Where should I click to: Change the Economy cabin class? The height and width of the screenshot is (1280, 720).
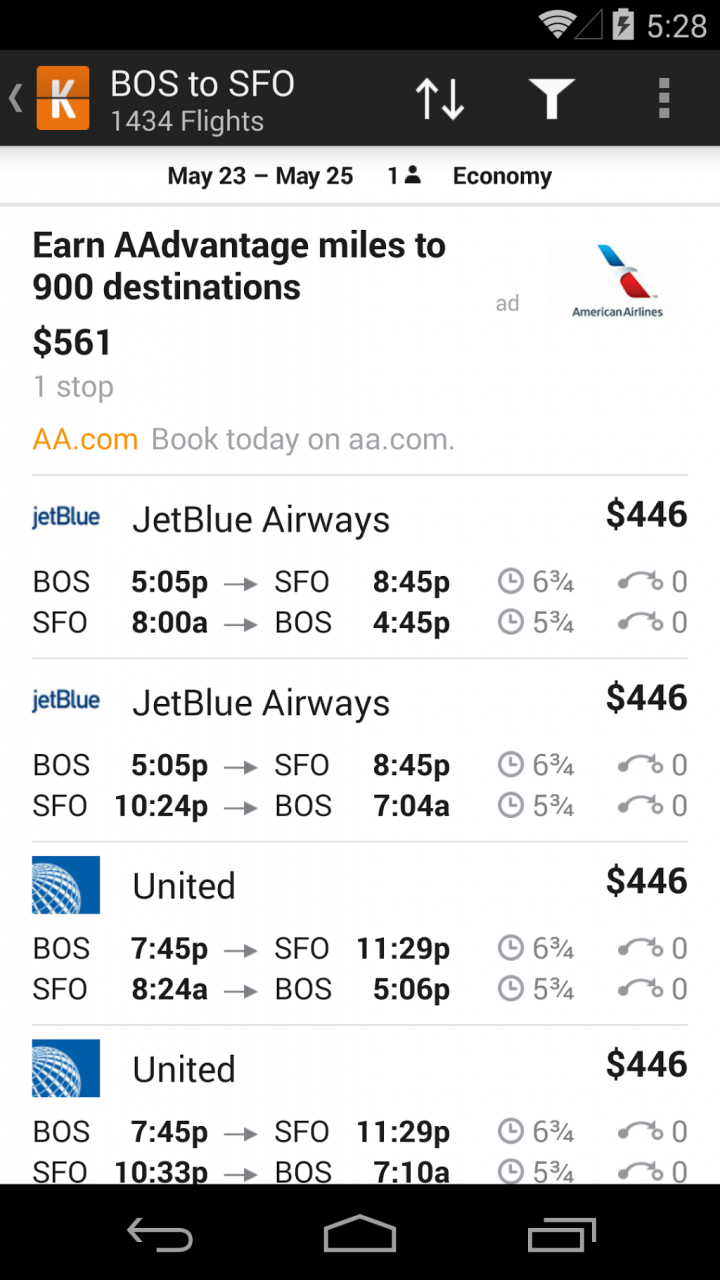click(502, 176)
